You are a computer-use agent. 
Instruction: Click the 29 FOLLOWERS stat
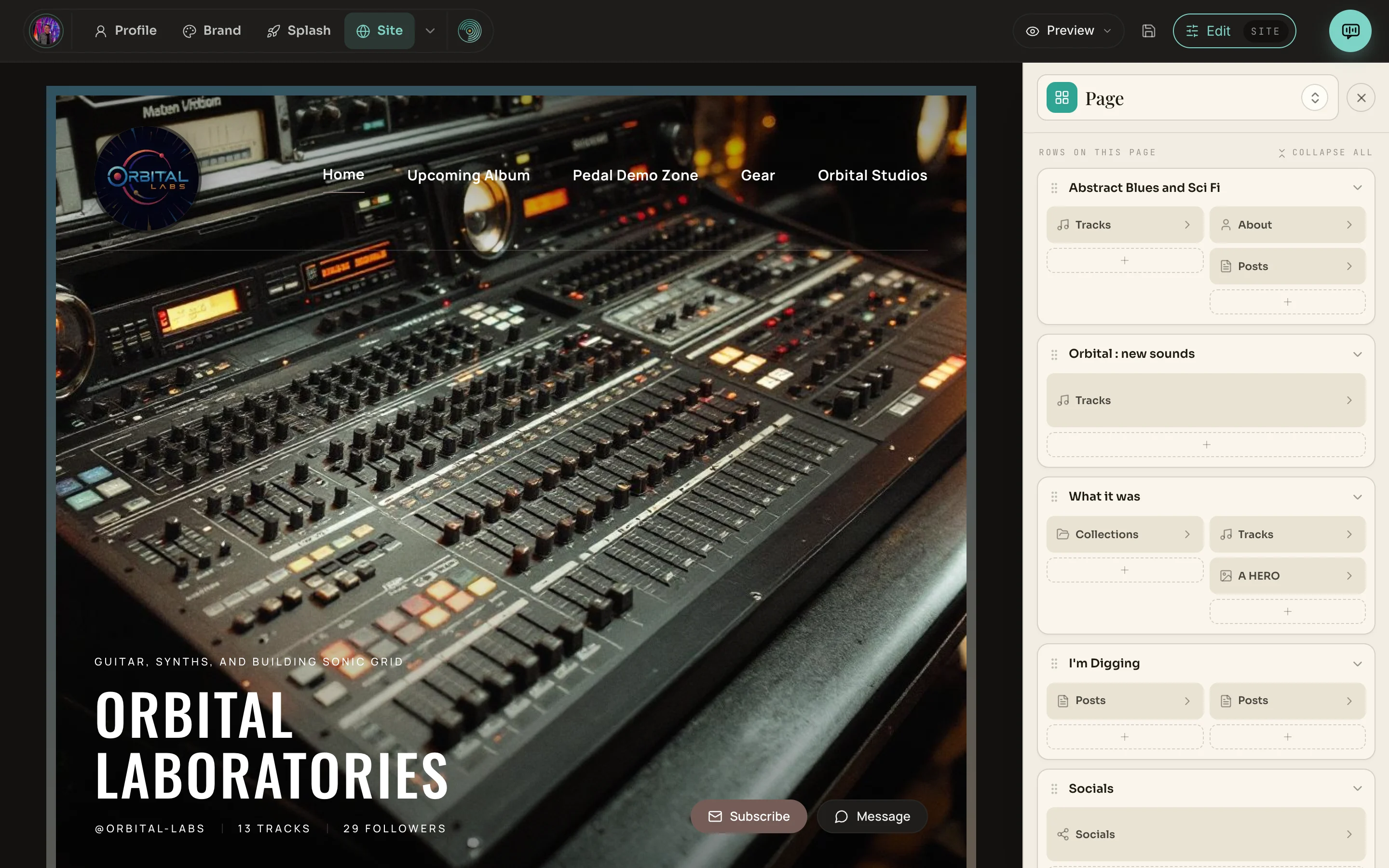[x=395, y=829]
